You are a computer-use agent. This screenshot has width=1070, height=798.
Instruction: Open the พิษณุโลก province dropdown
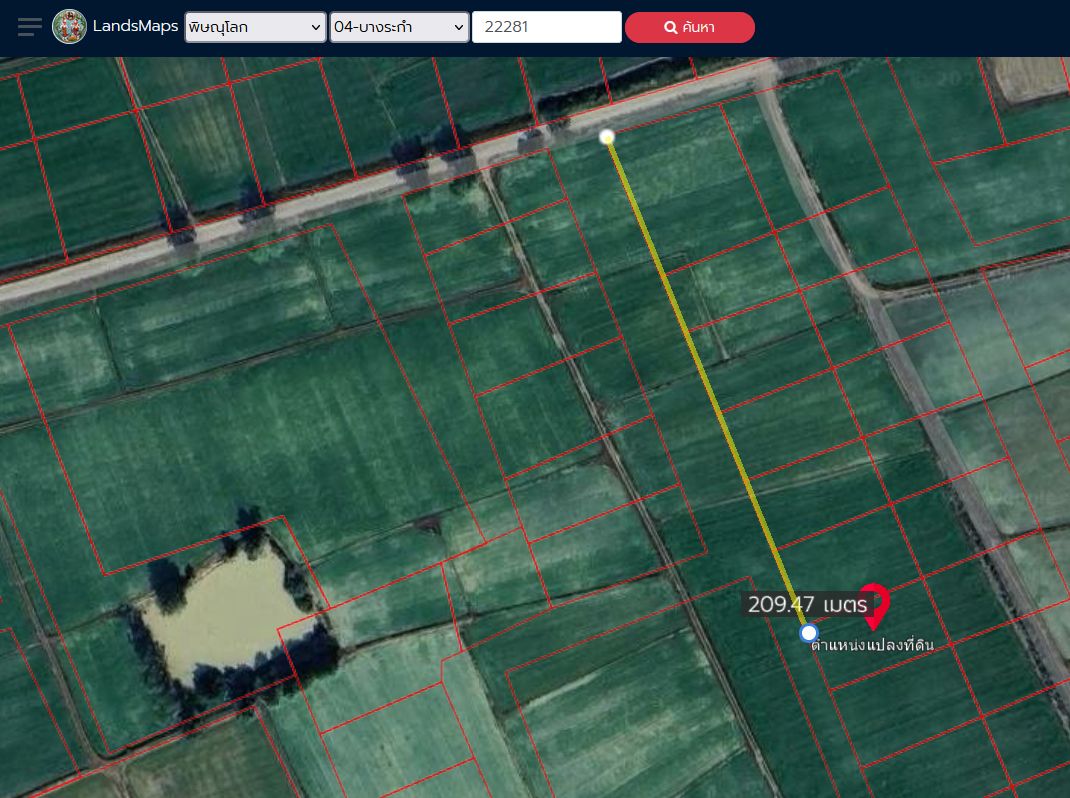pyautogui.click(x=255, y=27)
